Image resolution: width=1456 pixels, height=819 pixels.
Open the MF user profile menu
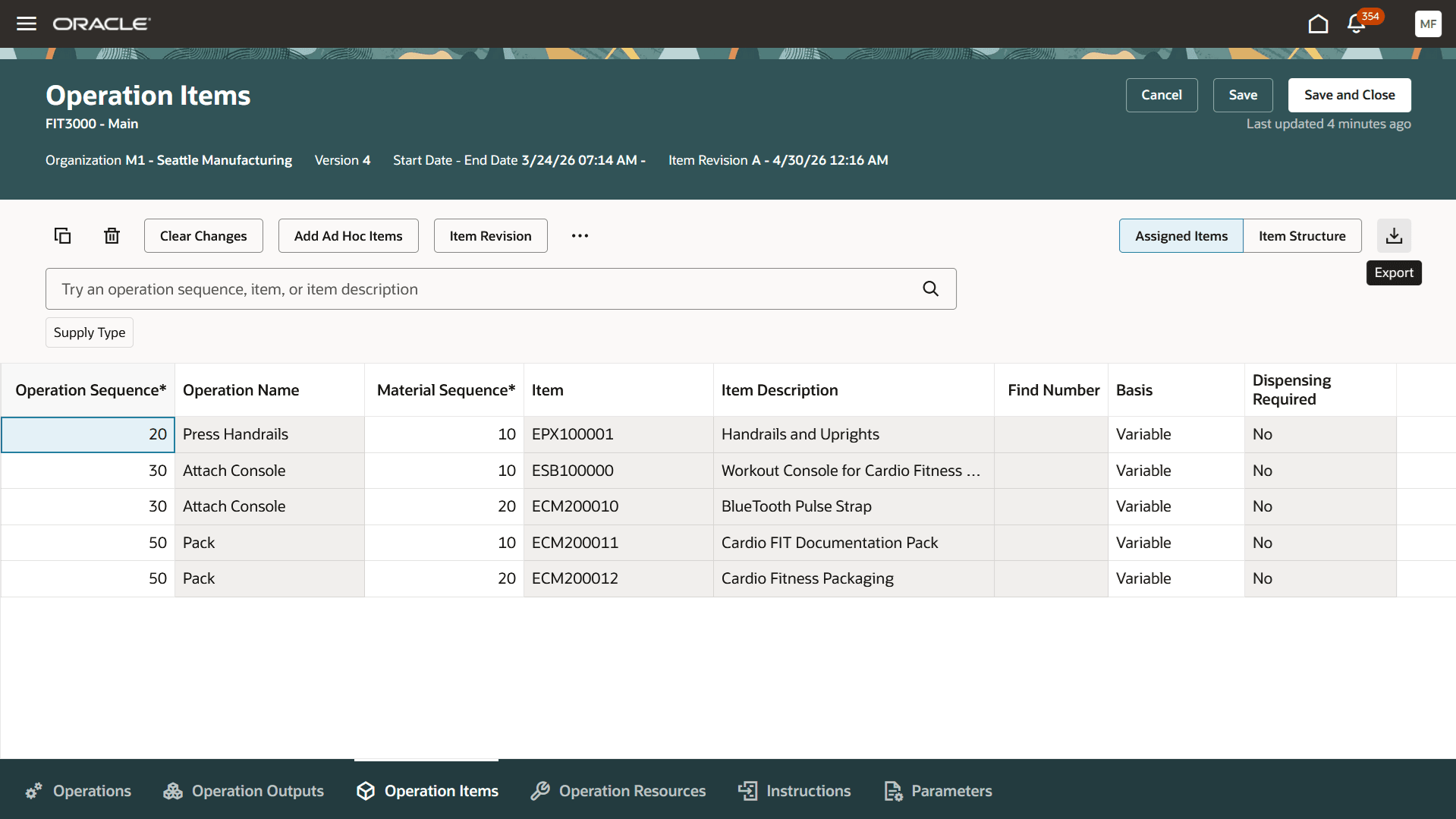click(1428, 24)
